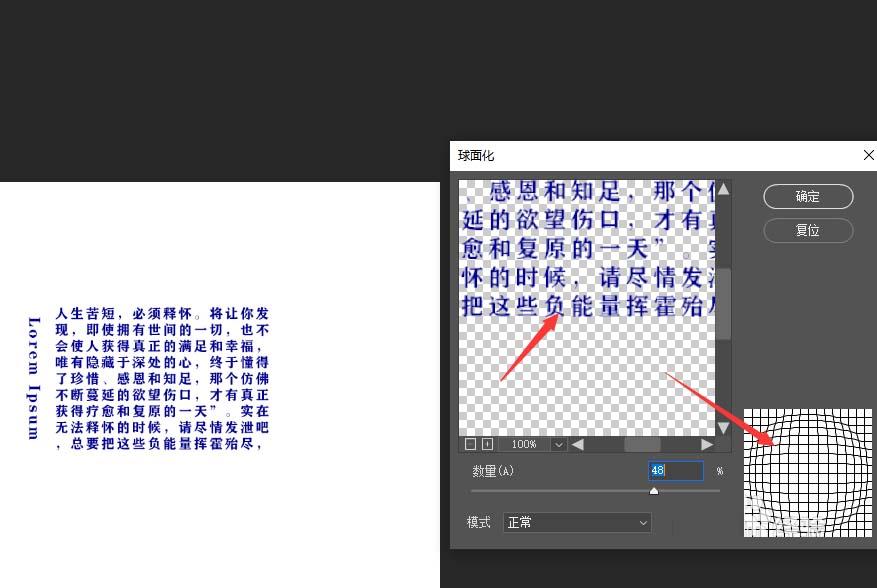This screenshot has height=588, width=877.
Task: Zoom in the Spherize preview with plus icon
Action: pyautogui.click(x=488, y=444)
